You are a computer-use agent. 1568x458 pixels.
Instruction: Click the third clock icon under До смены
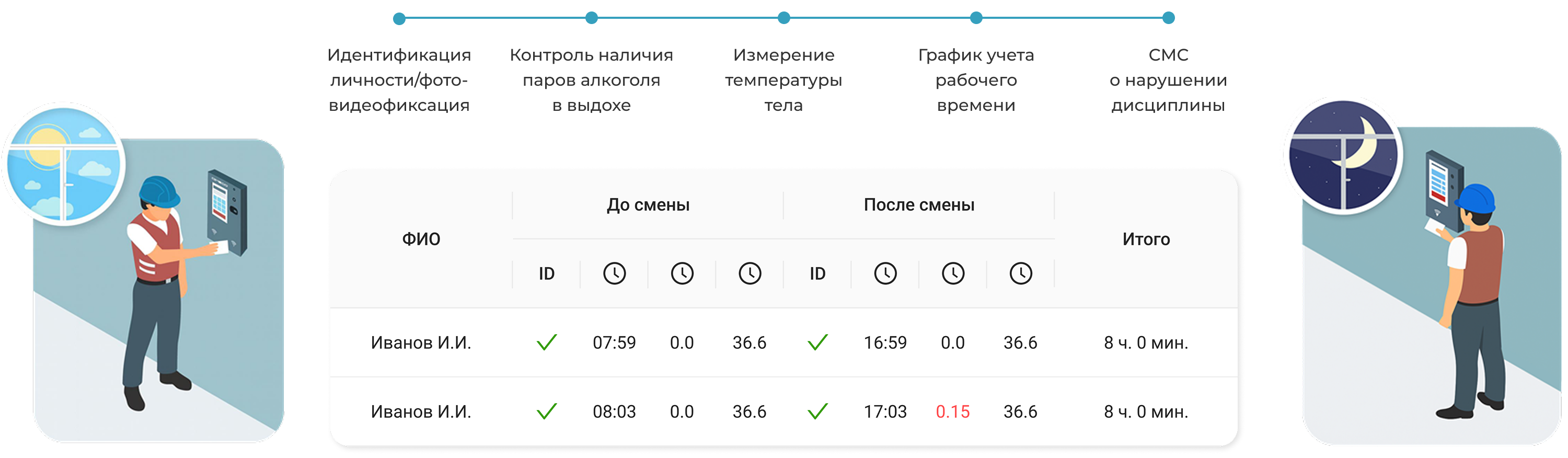coord(750,273)
